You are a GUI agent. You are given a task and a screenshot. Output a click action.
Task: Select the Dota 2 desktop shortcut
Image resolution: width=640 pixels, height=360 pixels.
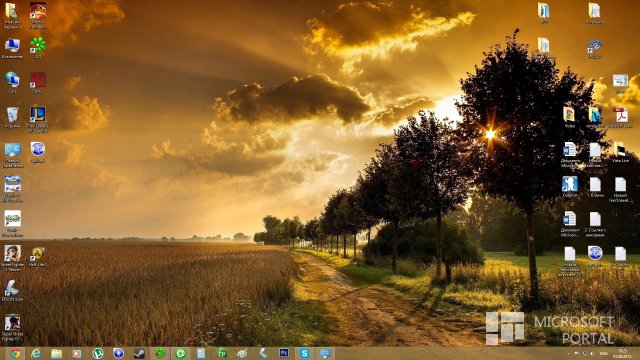click(x=38, y=83)
